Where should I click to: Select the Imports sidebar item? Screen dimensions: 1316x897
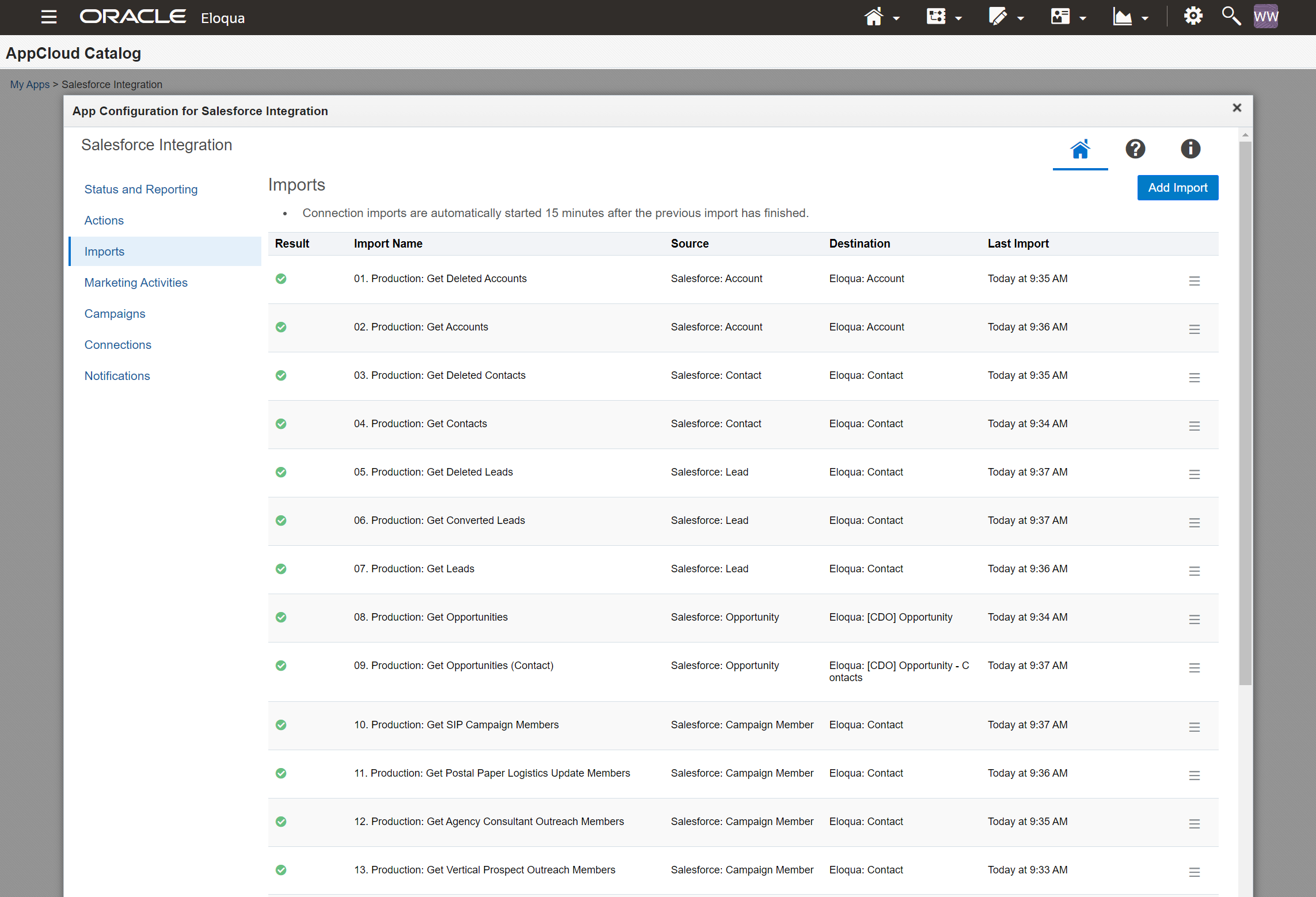tap(165, 252)
